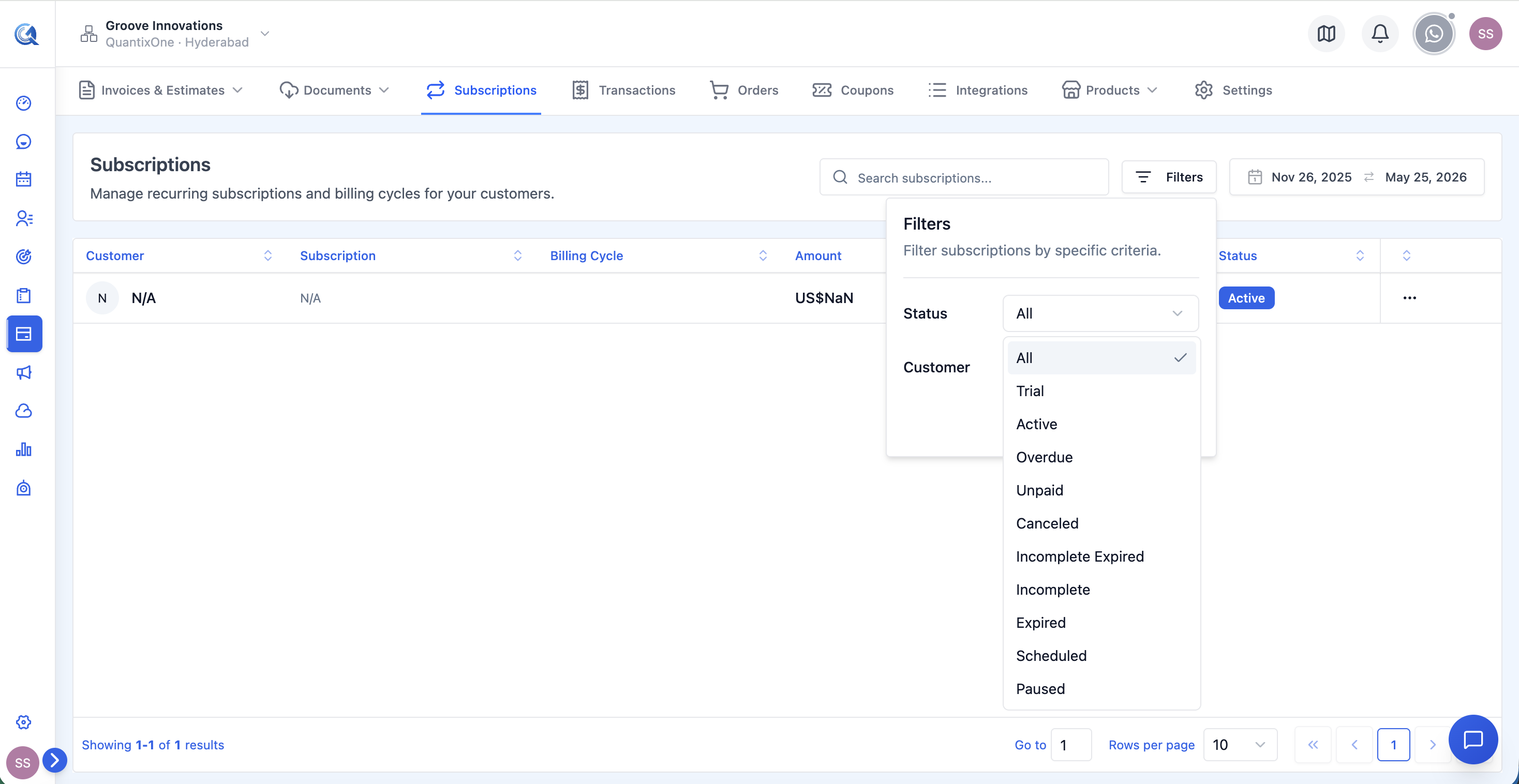Viewport: 1519px width, 784px height.
Task: Select Trial status option
Action: pyautogui.click(x=1101, y=391)
